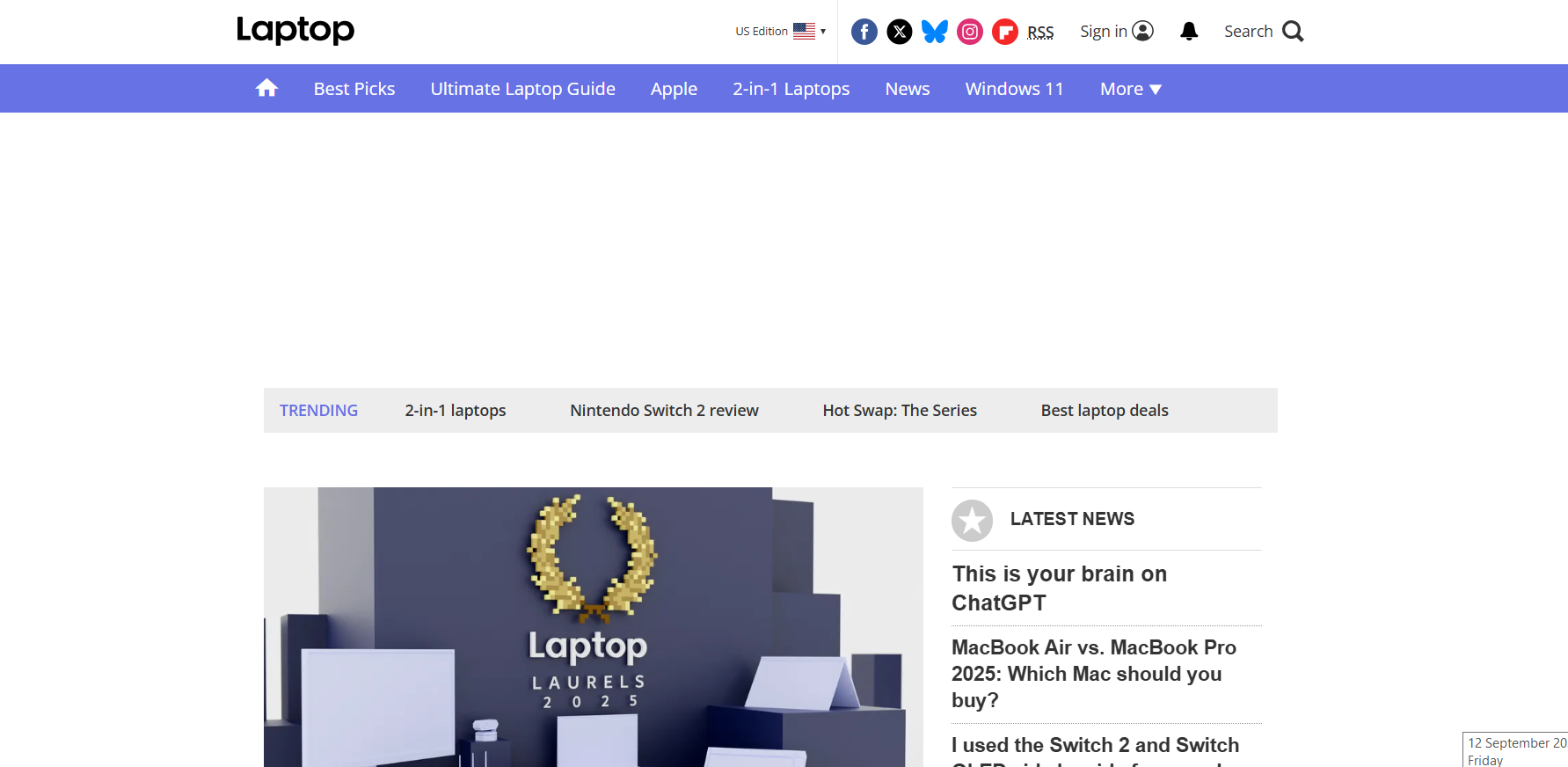Viewport: 1568px width, 767px height.
Task: Click the TRENDING label
Action: 318,411
